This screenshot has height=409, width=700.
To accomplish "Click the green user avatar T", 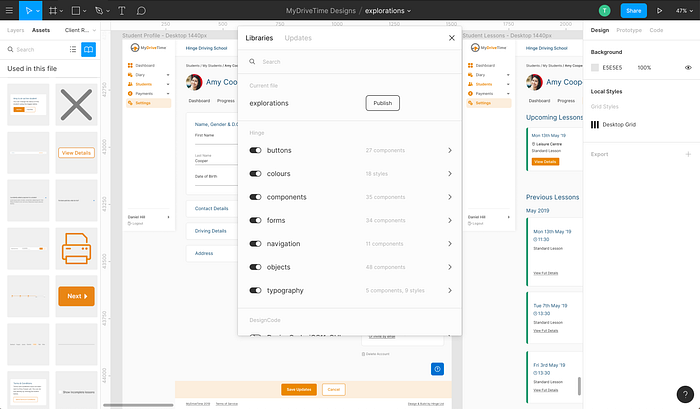I will pyautogui.click(x=604, y=11).
